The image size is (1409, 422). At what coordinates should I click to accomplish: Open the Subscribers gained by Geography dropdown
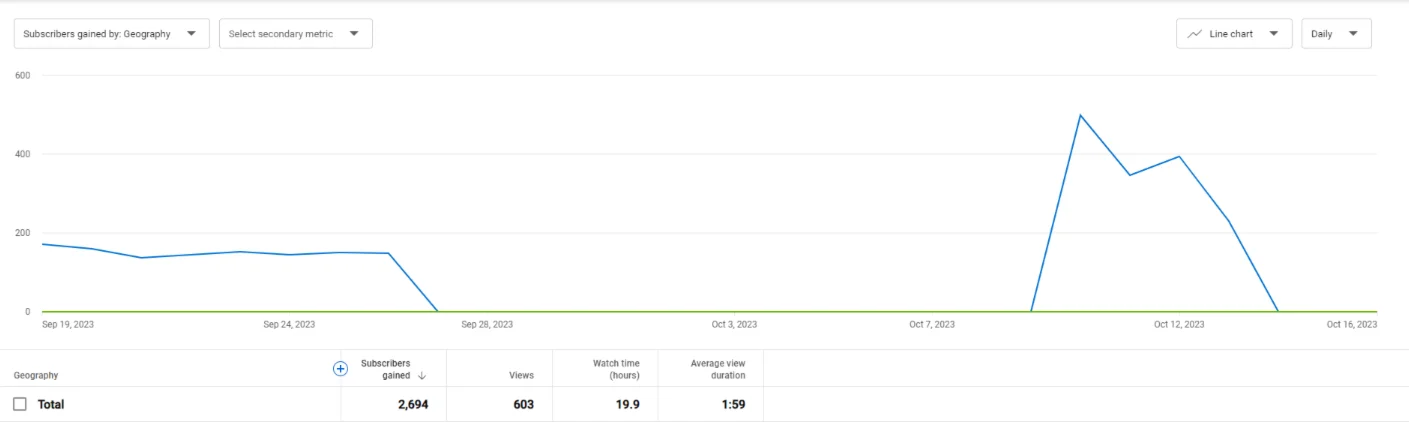coord(111,33)
